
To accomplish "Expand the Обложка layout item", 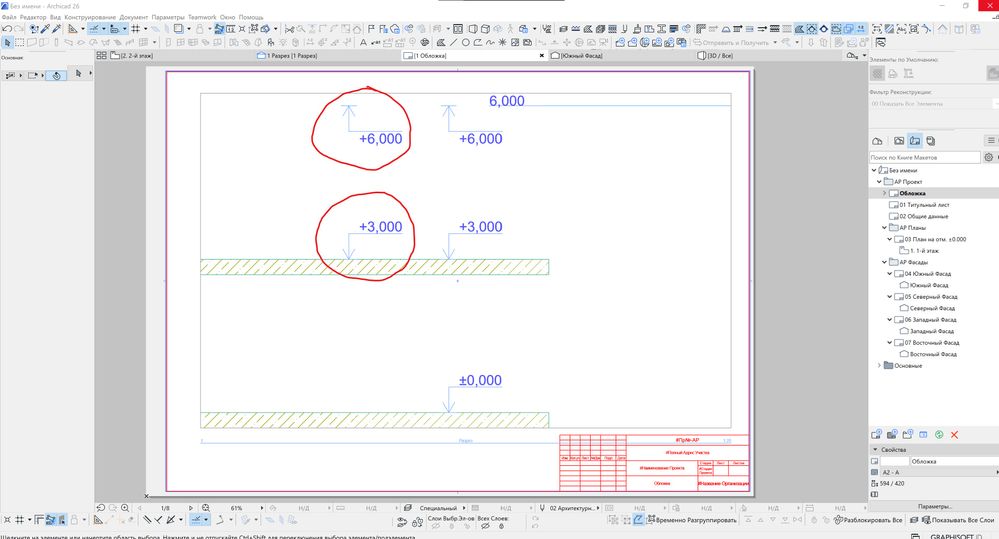I will click(x=884, y=193).
